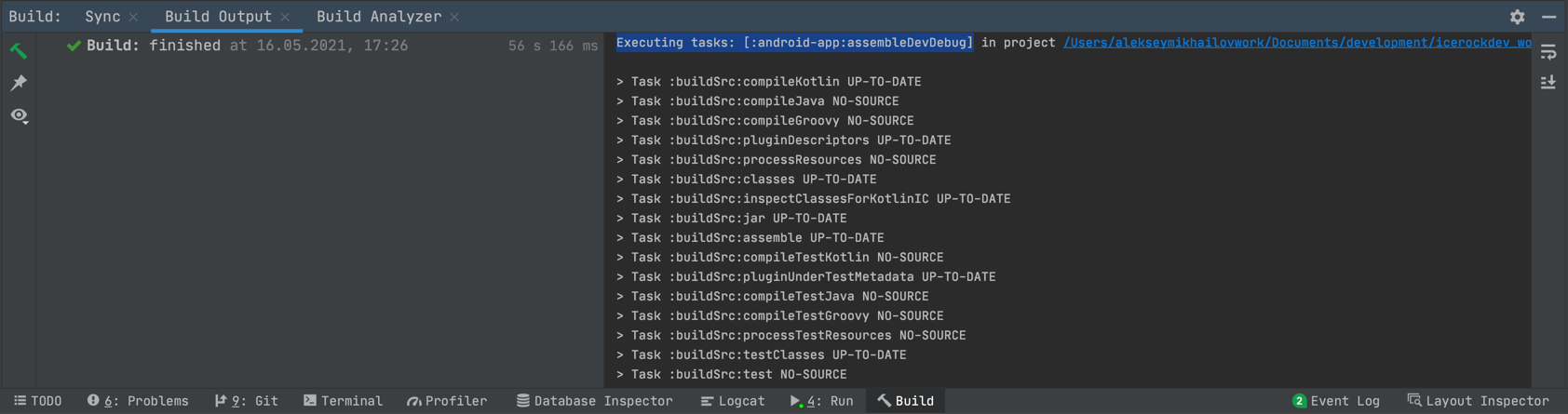Hide the Build tool window
Viewport: 1568px width, 414px height.
(x=1548, y=17)
